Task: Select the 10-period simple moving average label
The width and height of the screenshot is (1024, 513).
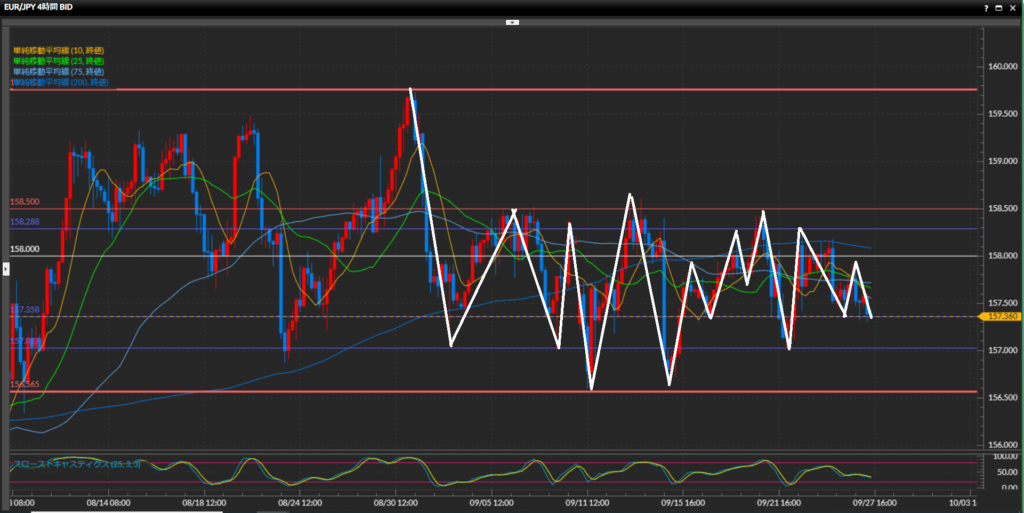Action: coord(59,49)
